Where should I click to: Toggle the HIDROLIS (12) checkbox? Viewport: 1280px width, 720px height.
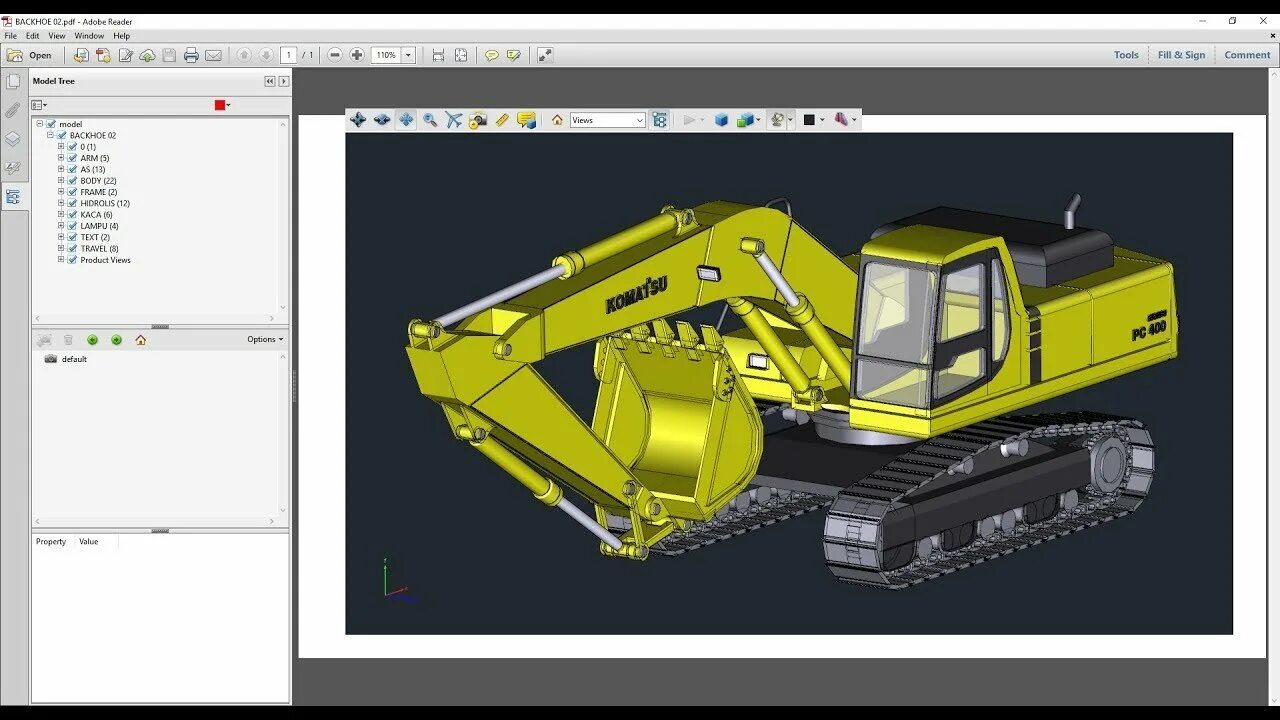72,203
